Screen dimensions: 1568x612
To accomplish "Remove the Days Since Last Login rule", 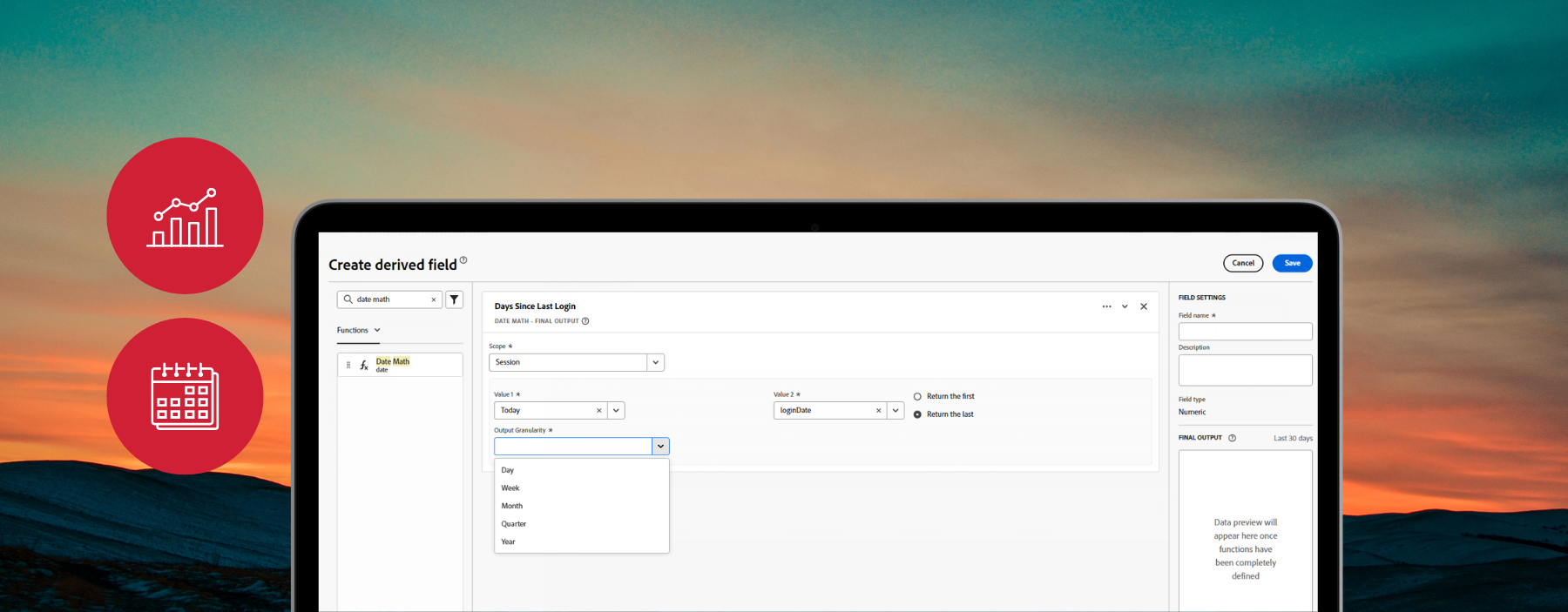I will tap(1144, 306).
